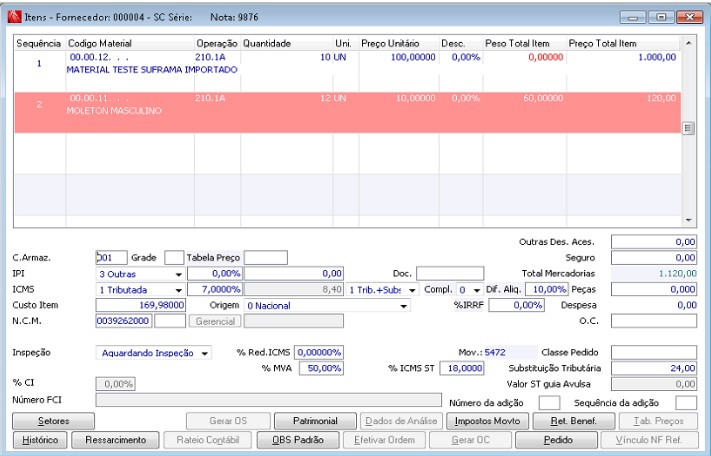711x456 pixels.
Task: Click the IPI percentage field 0,00%
Action: [x=215, y=273]
